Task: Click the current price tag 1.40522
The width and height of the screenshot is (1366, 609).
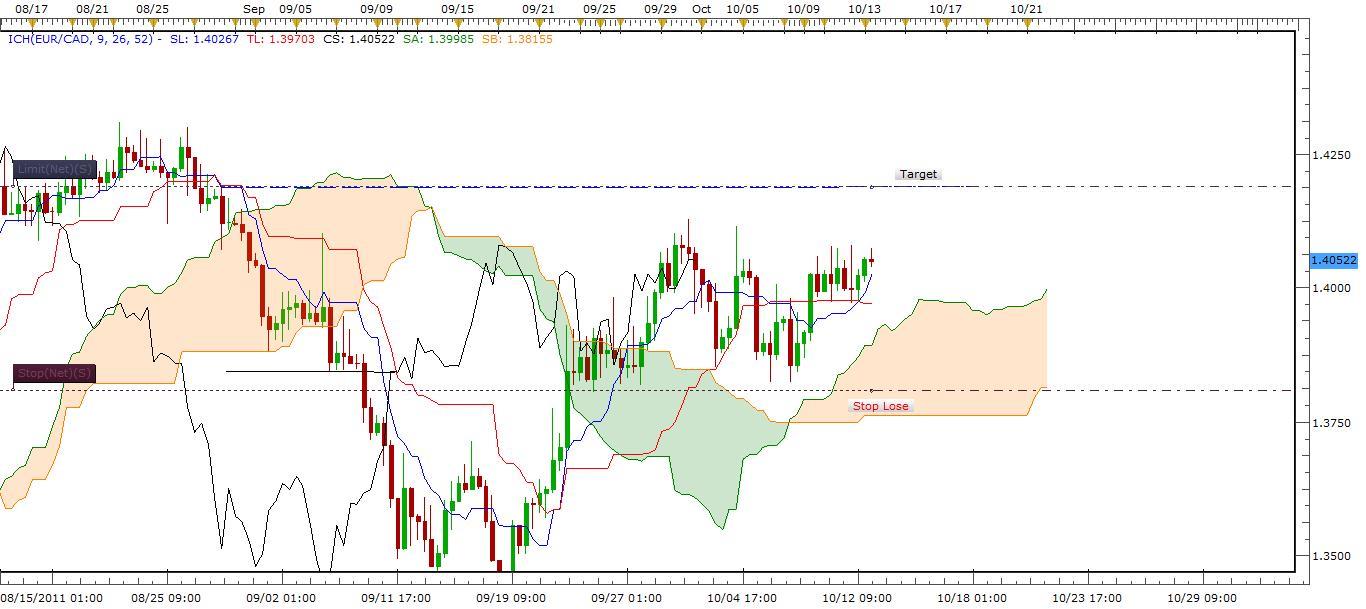Action: pyautogui.click(x=1333, y=260)
